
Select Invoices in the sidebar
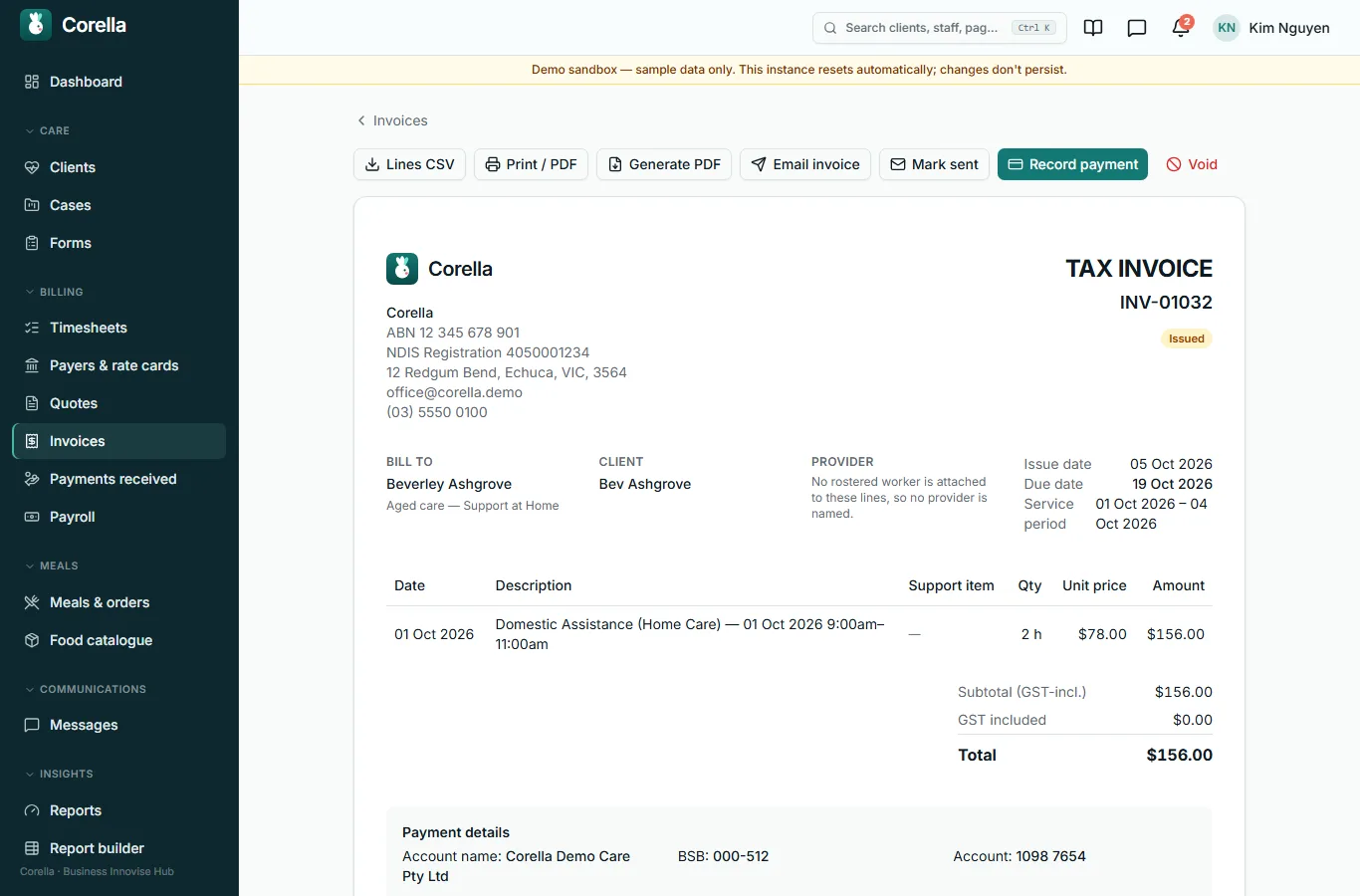pos(119,441)
